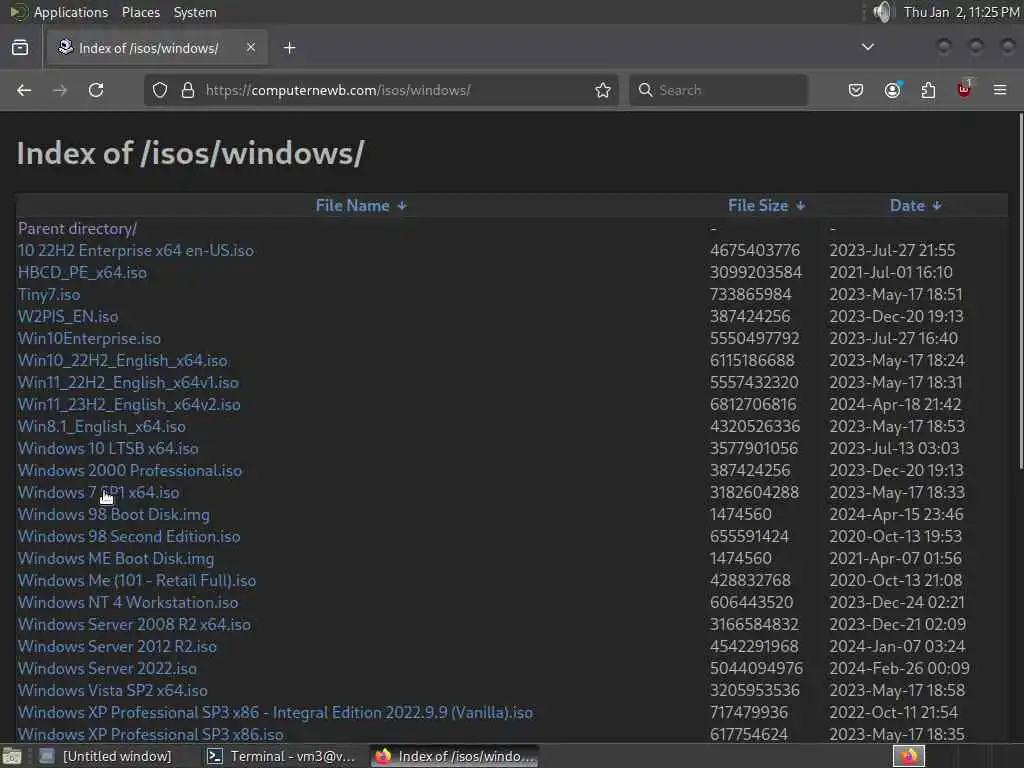The height and width of the screenshot is (768, 1024).
Task: Click the XP Integral Edition 2022.9.9 (Vanilla).iso link
Action: pyautogui.click(x=276, y=712)
